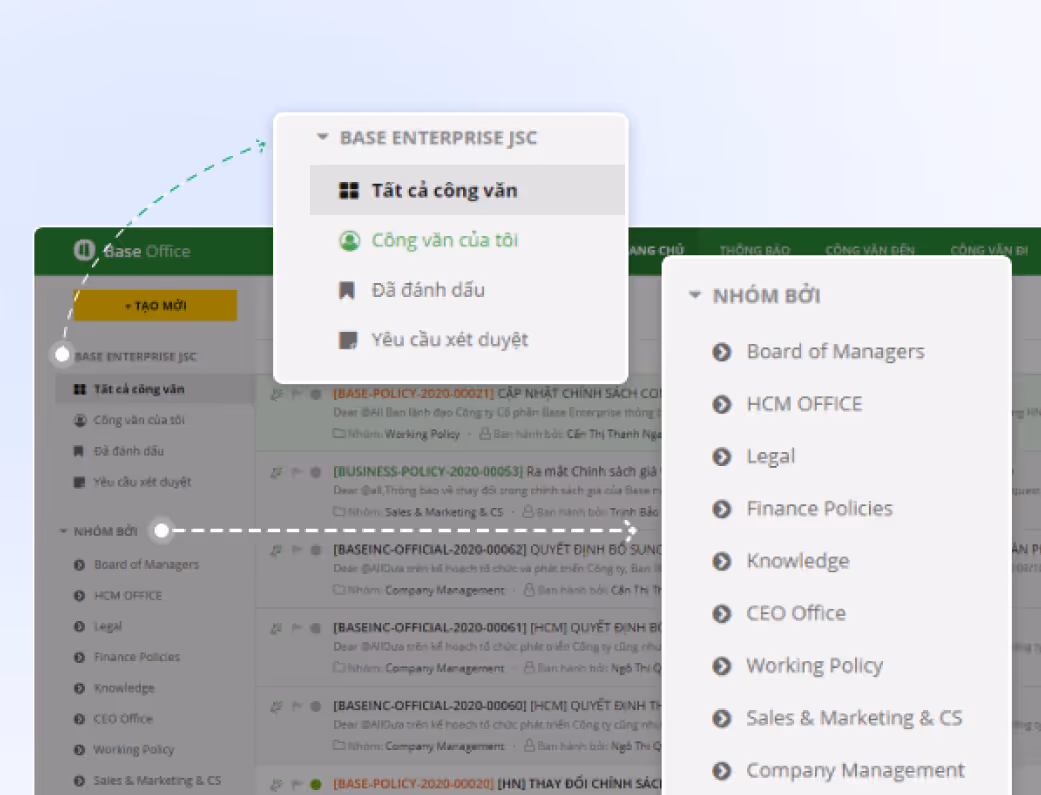
Task: Toggle status dot on BASEINC-OFFICIAL-2020-00061 row
Action: [316, 628]
